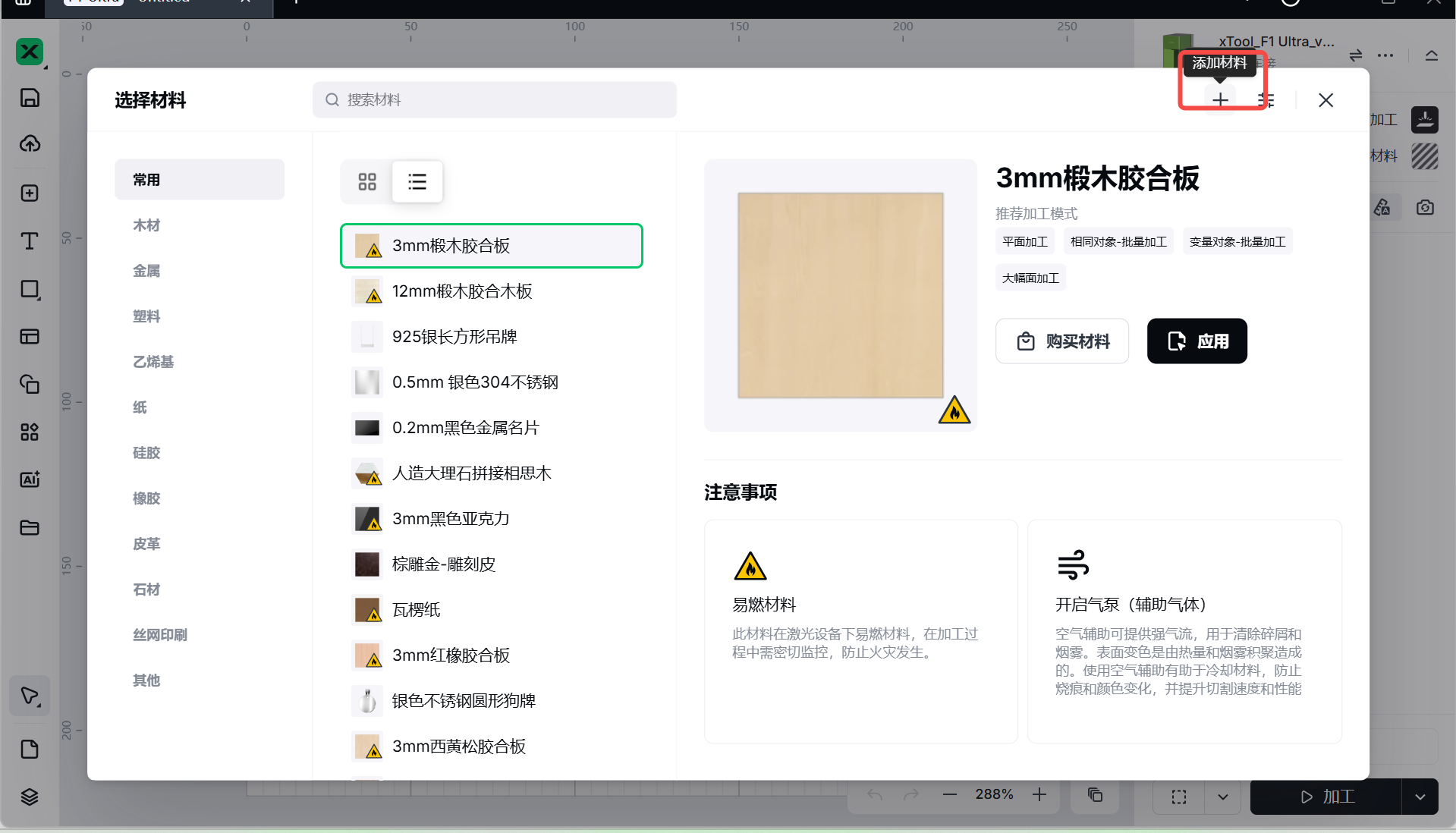1456x833 pixels.
Task: Select the 平面加工 processing mode tag
Action: 1024,242
